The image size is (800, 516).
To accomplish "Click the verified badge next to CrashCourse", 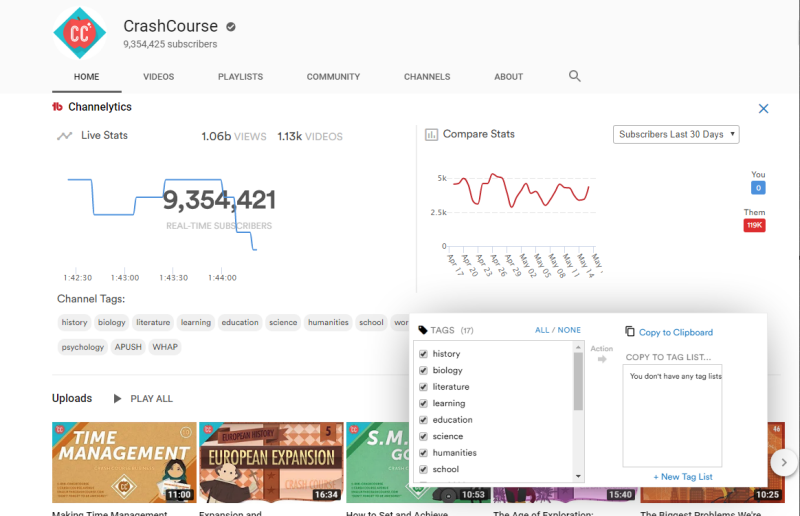I will click(231, 27).
